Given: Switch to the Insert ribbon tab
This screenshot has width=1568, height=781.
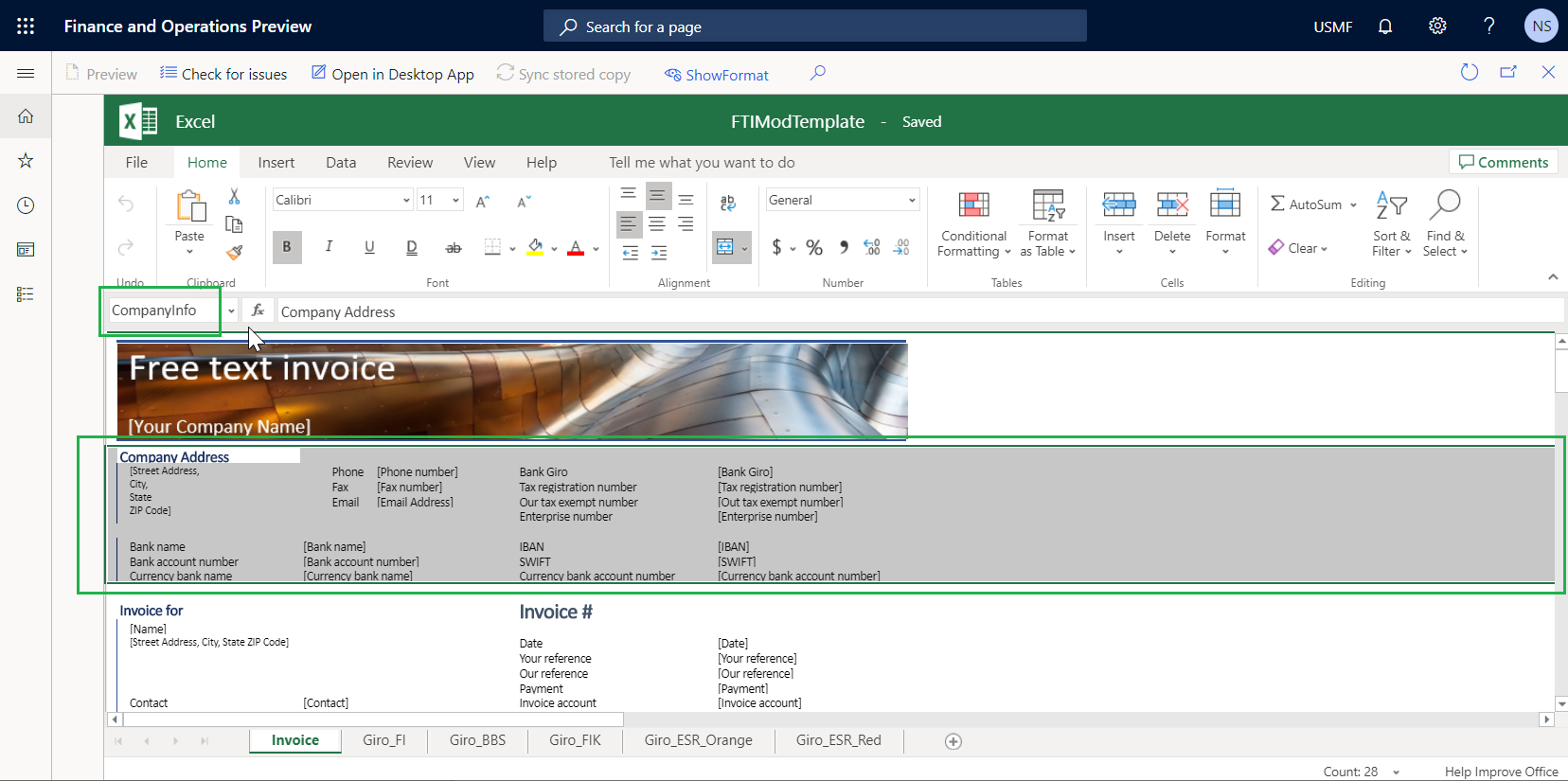Looking at the screenshot, I should [x=276, y=162].
